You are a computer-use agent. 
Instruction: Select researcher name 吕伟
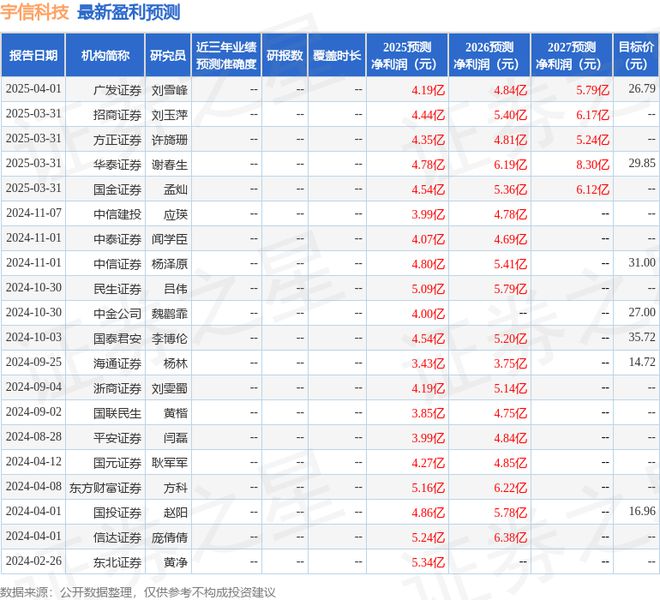[x=176, y=289]
